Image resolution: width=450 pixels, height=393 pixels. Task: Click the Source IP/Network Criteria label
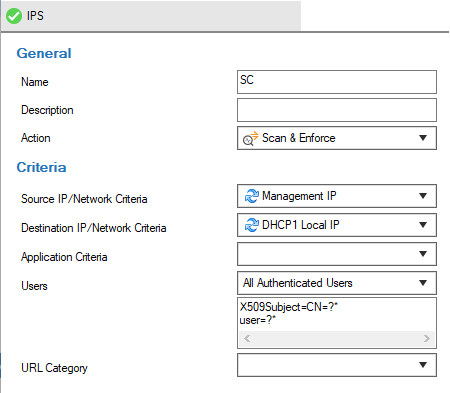[x=84, y=199]
